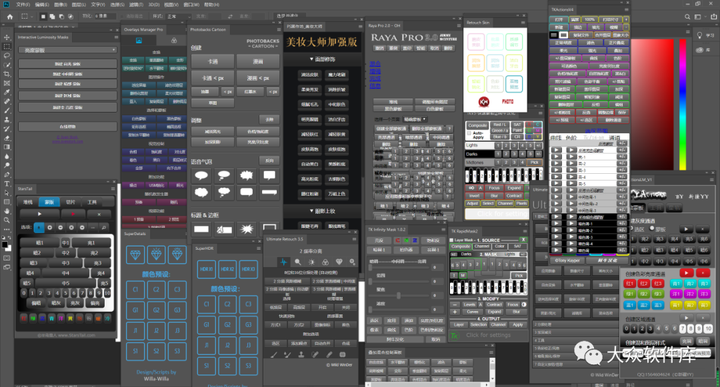Open the 文件(F) menu

23,5
